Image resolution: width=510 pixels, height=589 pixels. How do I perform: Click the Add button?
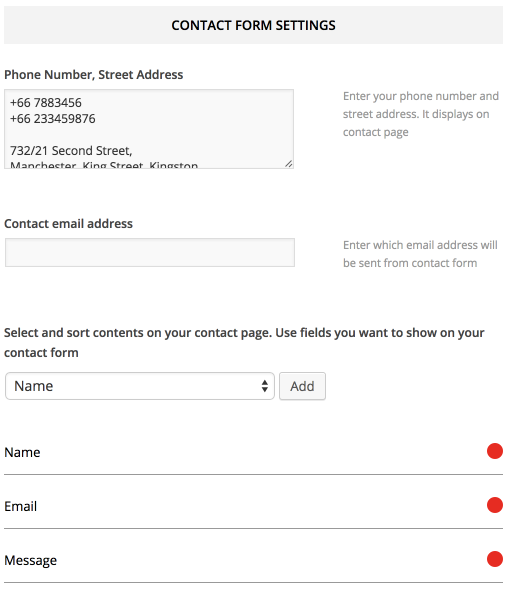pyautogui.click(x=302, y=386)
